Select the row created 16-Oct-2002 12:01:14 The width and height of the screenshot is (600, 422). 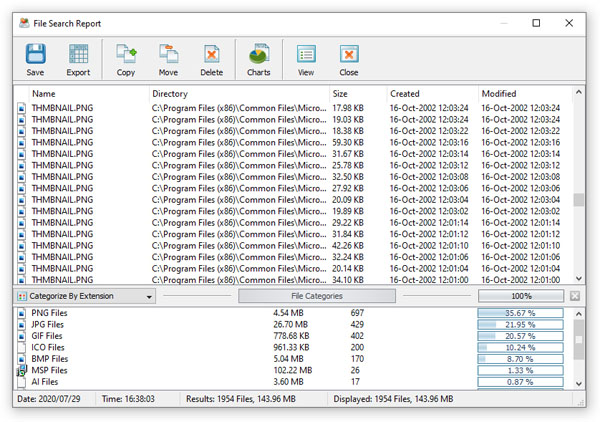(x=294, y=223)
